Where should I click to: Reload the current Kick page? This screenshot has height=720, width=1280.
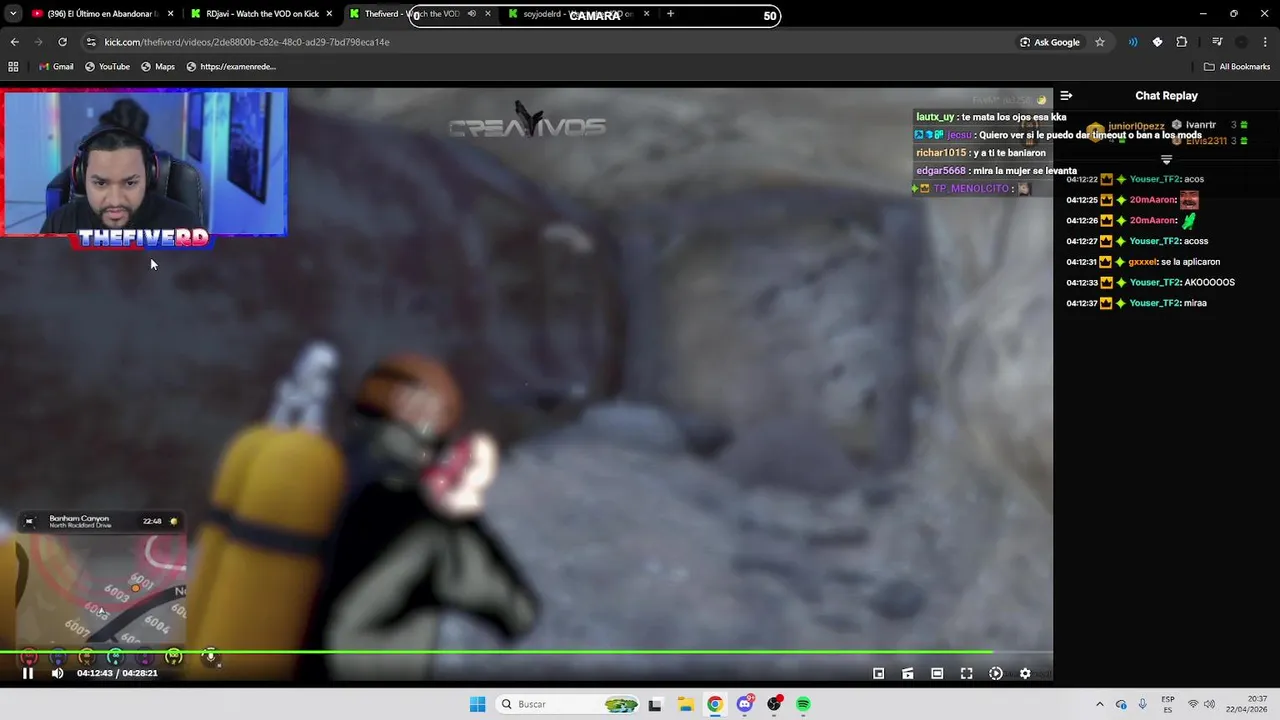pos(62,42)
